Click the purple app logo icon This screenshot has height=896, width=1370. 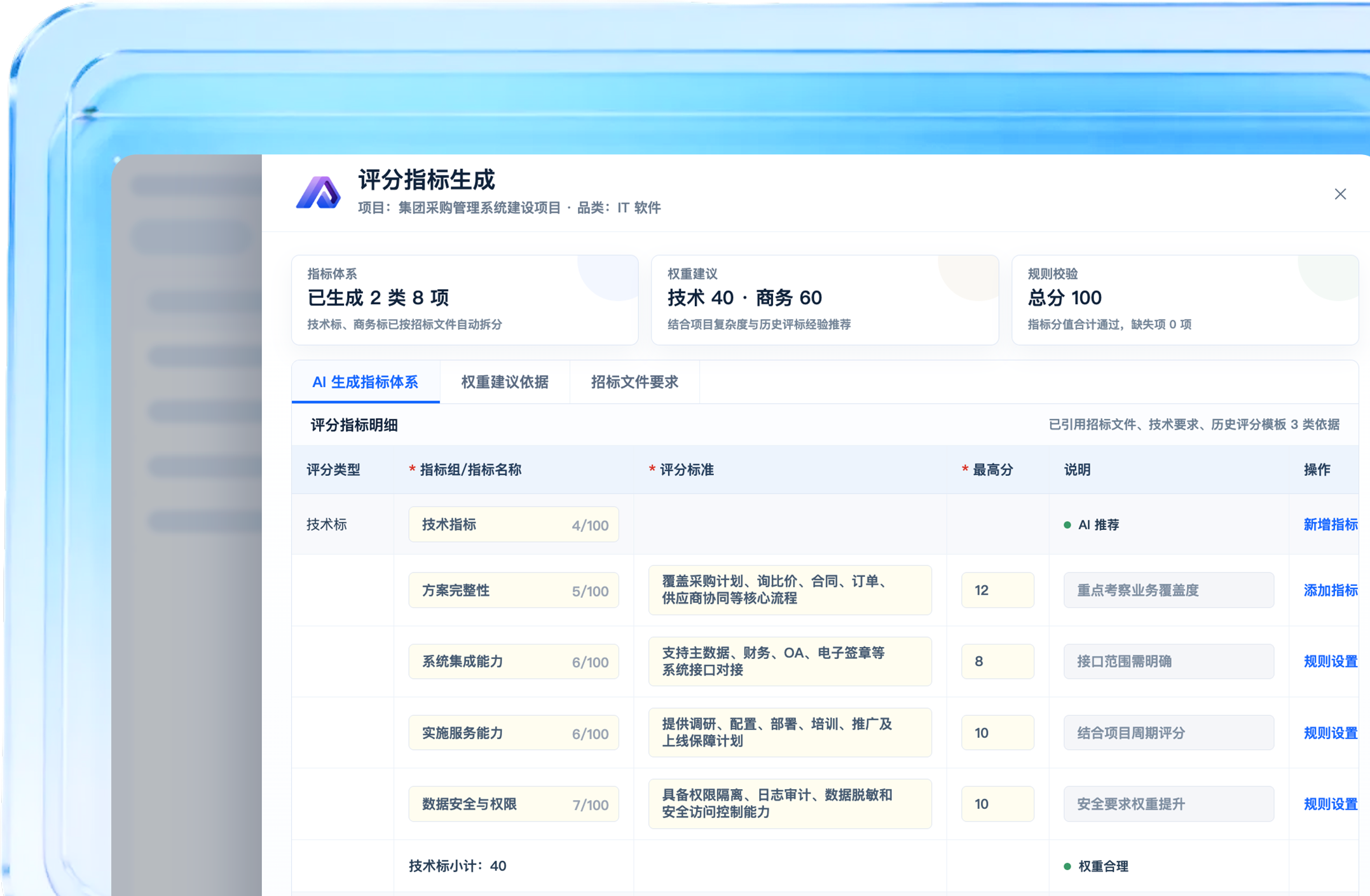pos(319,191)
